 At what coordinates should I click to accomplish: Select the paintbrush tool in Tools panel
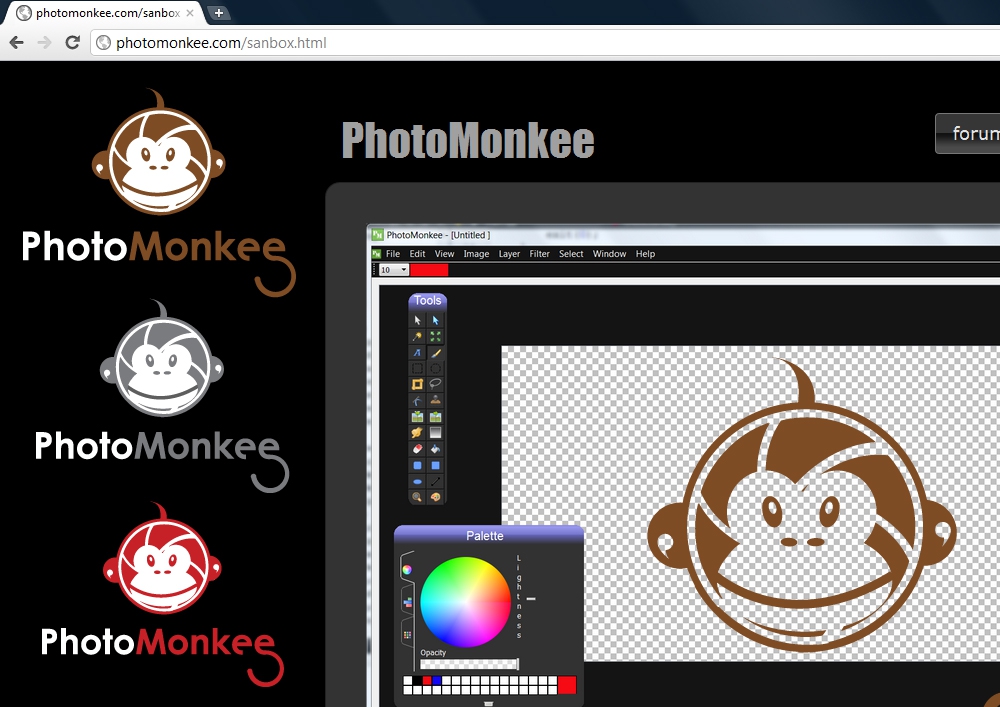click(436, 353)
